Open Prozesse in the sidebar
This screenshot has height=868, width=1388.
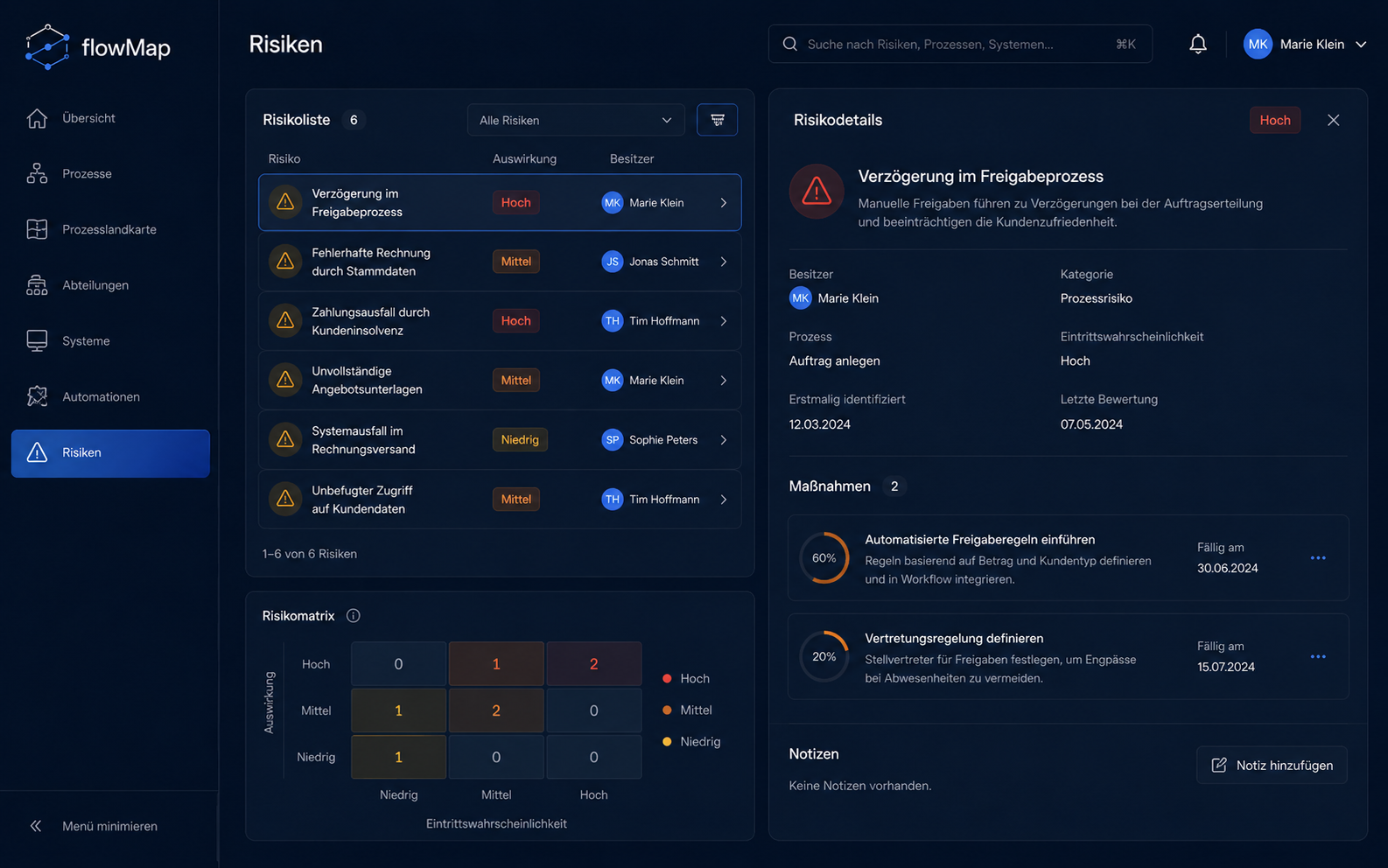click(110, 174)
